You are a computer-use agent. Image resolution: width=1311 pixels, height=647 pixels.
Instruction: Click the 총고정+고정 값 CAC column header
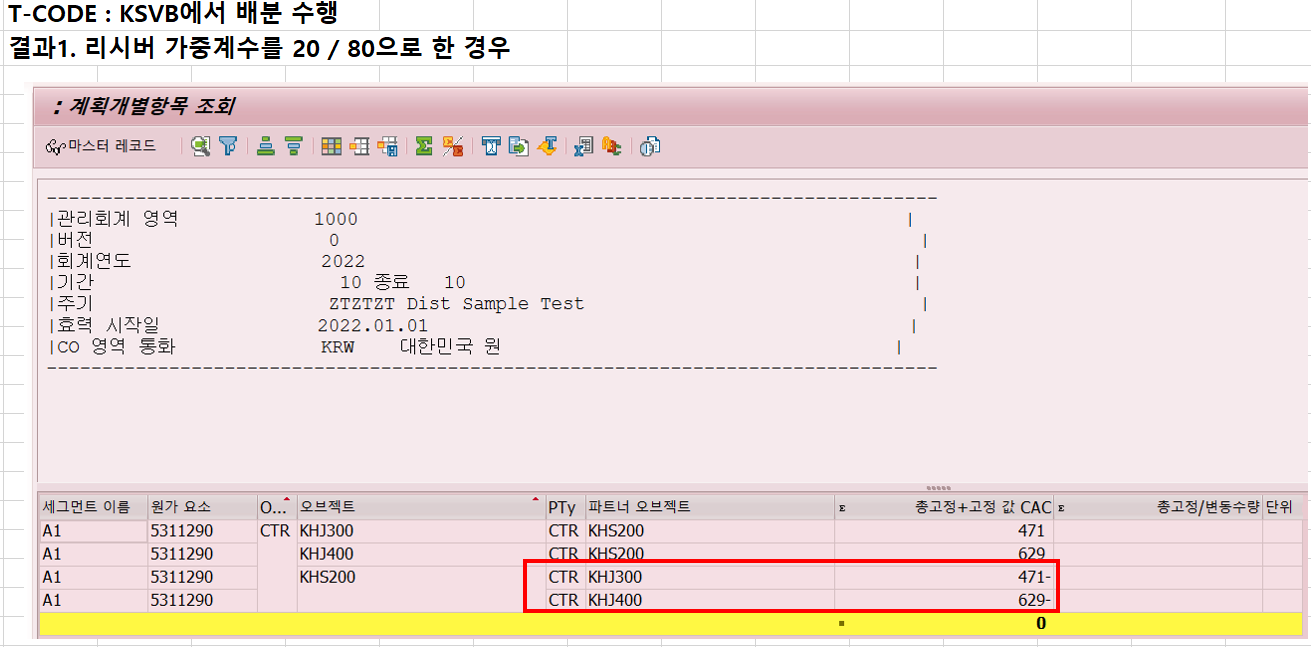coord(944,507)
